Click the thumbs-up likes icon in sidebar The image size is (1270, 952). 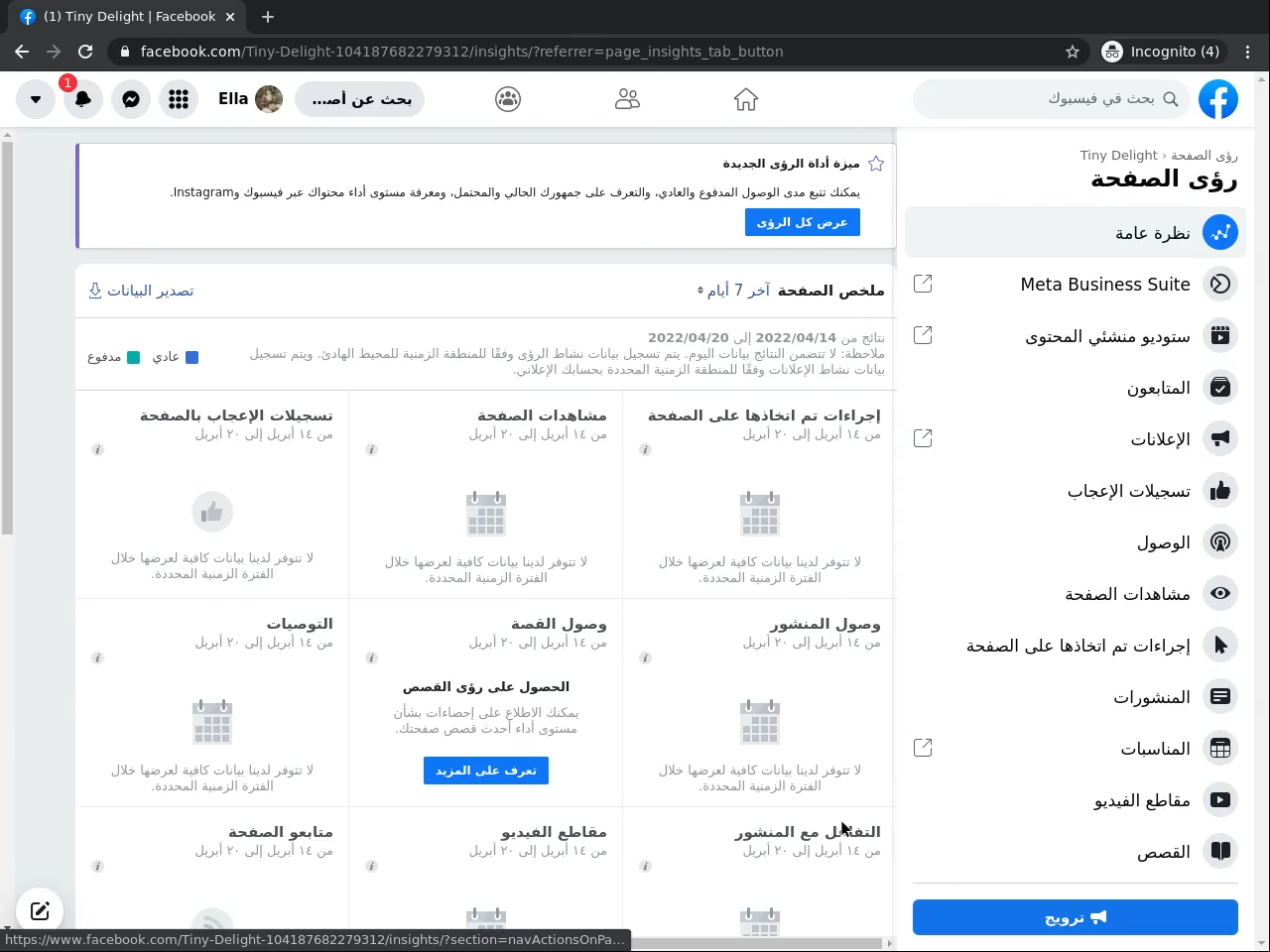coord(1220,490)
